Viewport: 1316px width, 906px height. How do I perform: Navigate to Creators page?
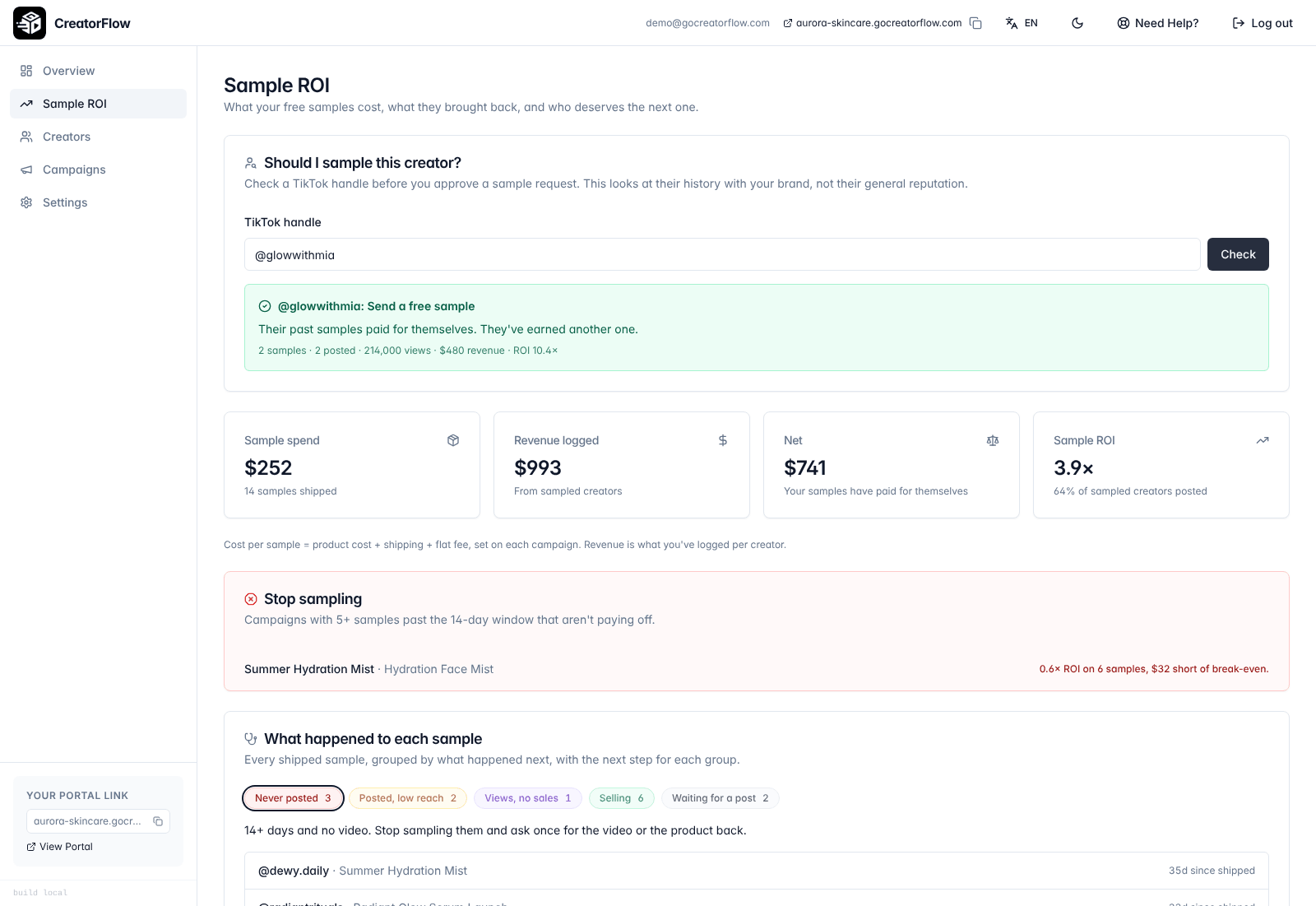click(x=98, y=137)
